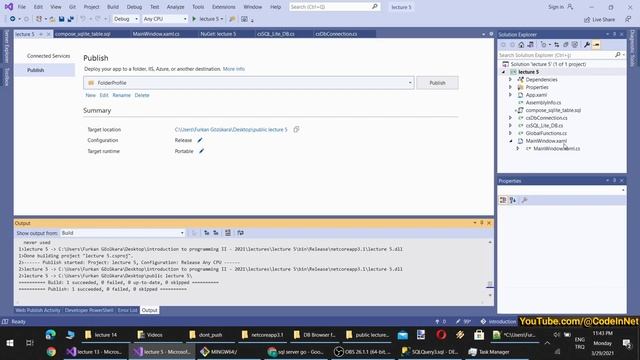
Task: Click the Search (Ctrl+Q) box
Action: (334, 7)
